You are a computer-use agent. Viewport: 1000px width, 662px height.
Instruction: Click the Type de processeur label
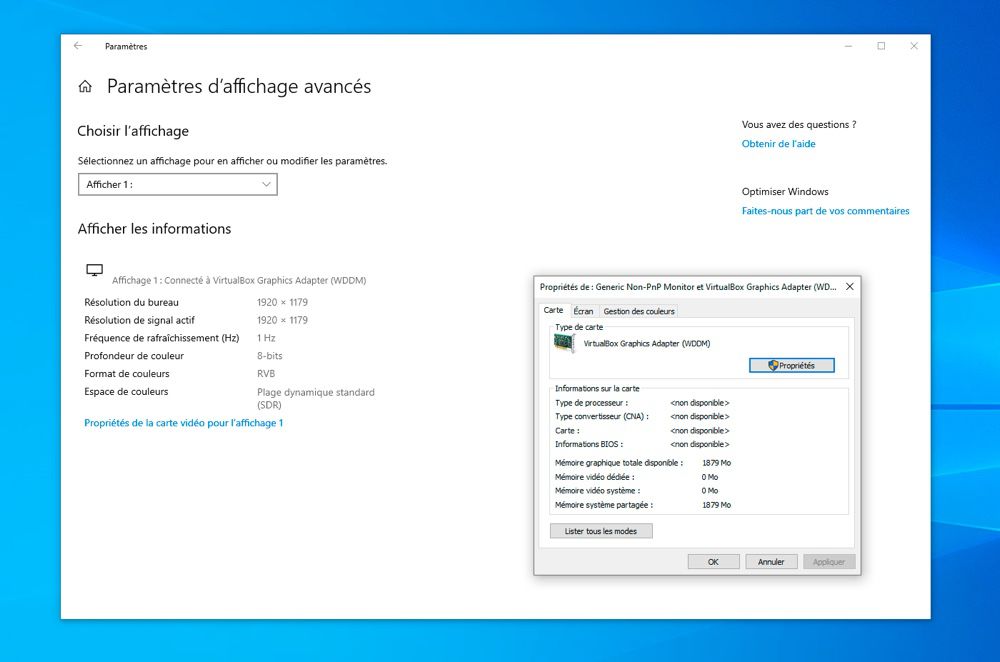pos(591,403)
